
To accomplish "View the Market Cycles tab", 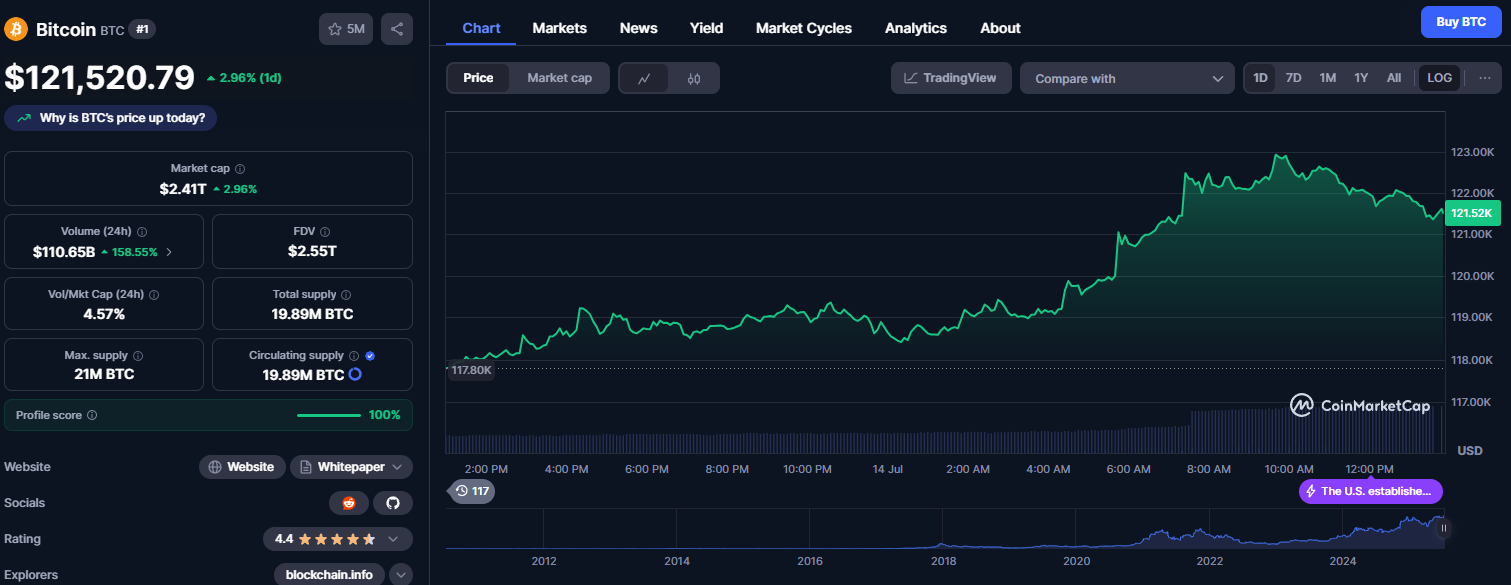I will (804, 28).
